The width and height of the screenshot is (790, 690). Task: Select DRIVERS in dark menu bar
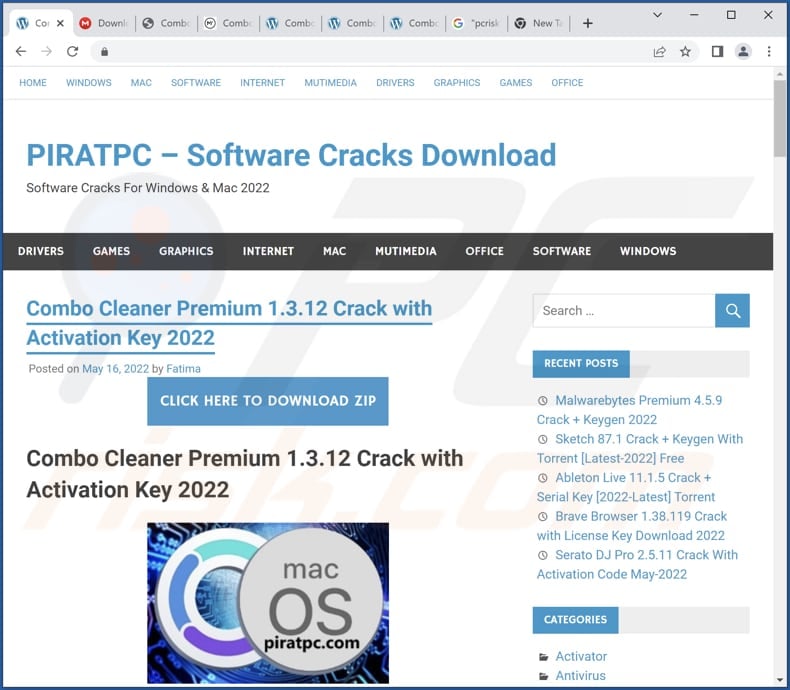click(41, 251)
